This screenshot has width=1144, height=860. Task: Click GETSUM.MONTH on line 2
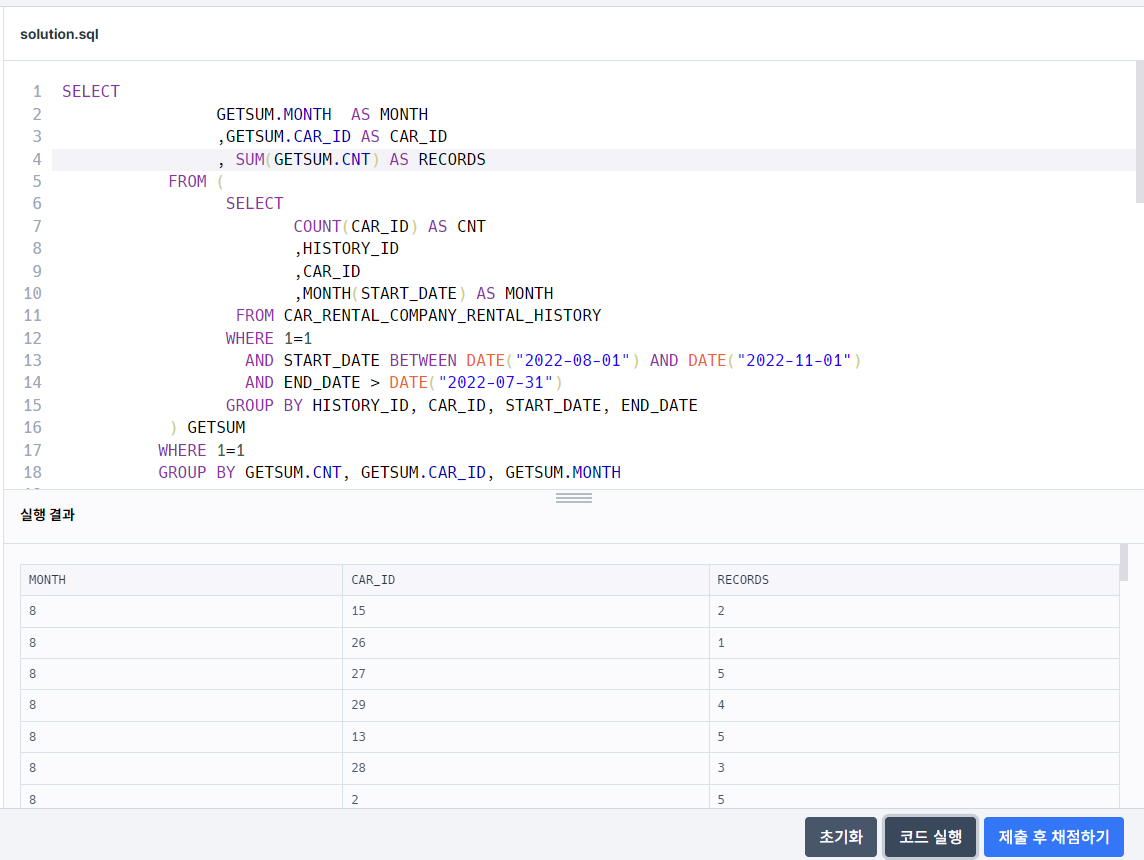tap(274, 115)
